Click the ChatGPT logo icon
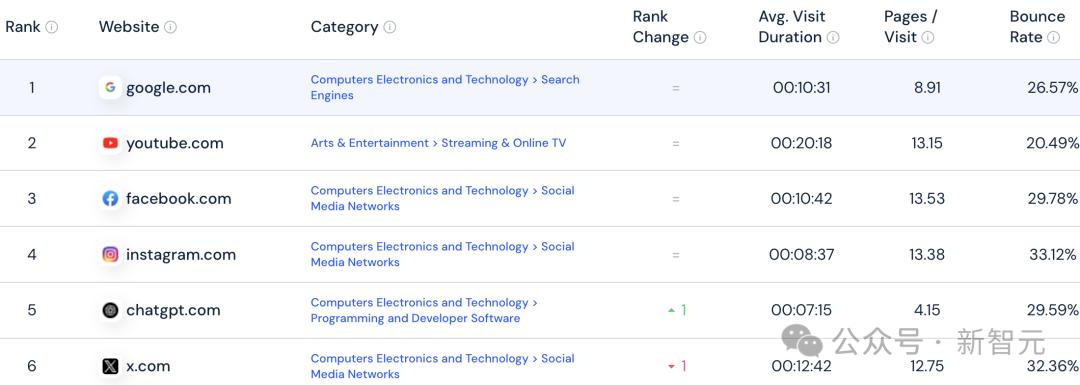1080x385 pixels. click(110, 311)
